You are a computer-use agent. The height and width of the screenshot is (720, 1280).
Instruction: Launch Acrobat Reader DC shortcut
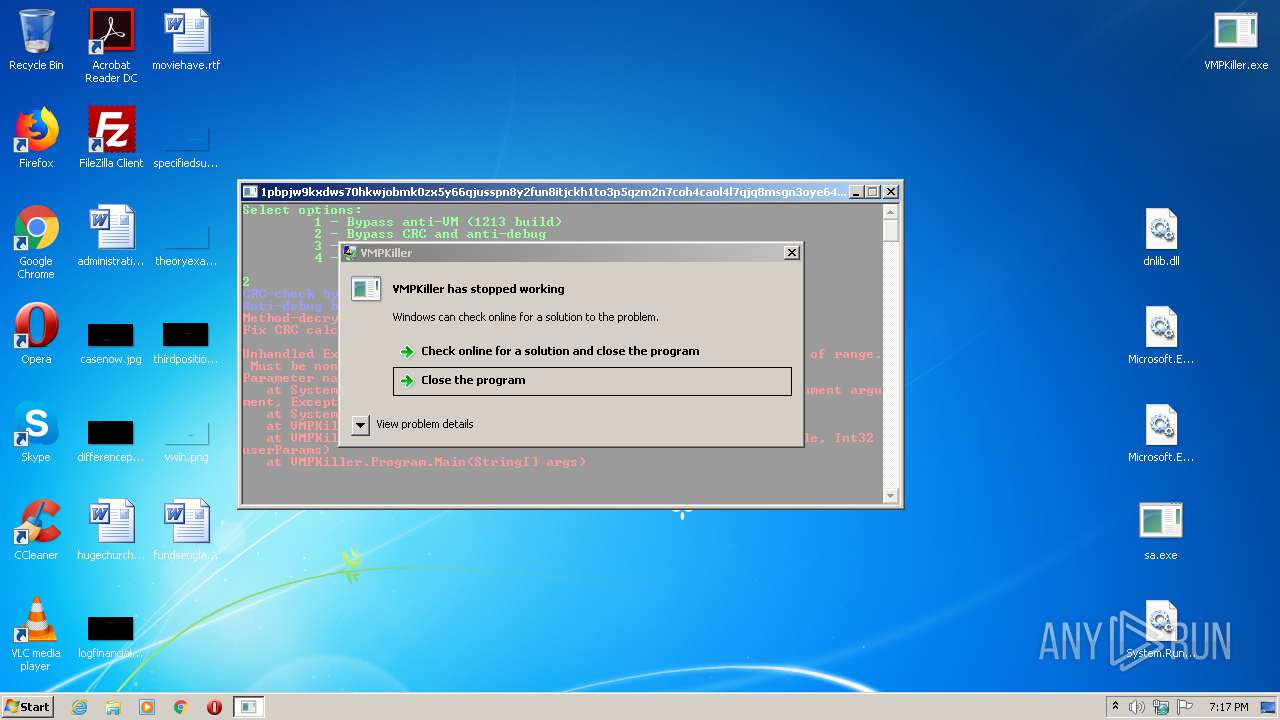click(111, 46)
